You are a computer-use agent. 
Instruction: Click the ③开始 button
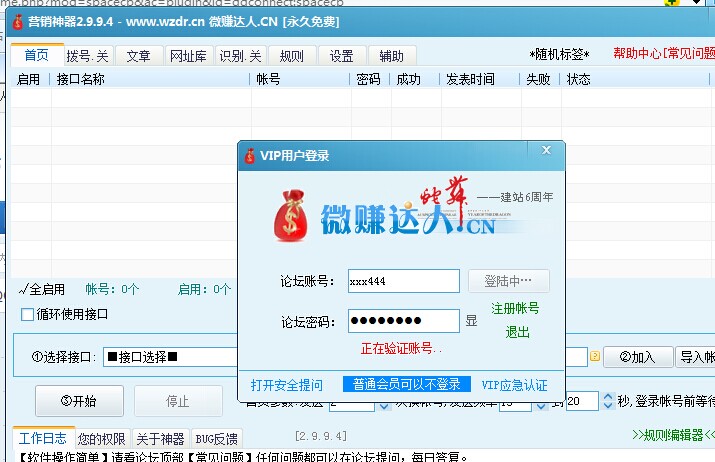pyautogui.click(x=79, y=401)
